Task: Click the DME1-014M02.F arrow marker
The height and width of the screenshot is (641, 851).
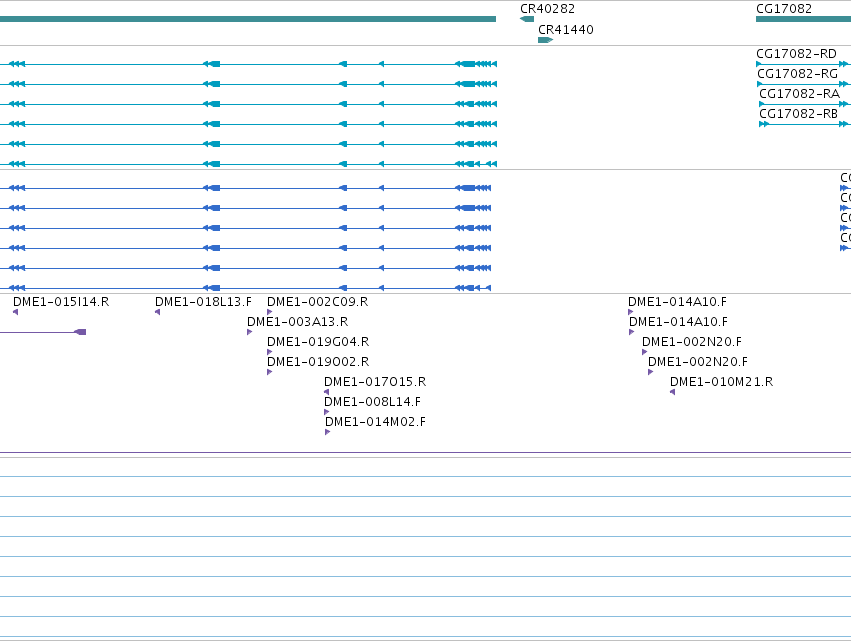Action: (327, 432)
